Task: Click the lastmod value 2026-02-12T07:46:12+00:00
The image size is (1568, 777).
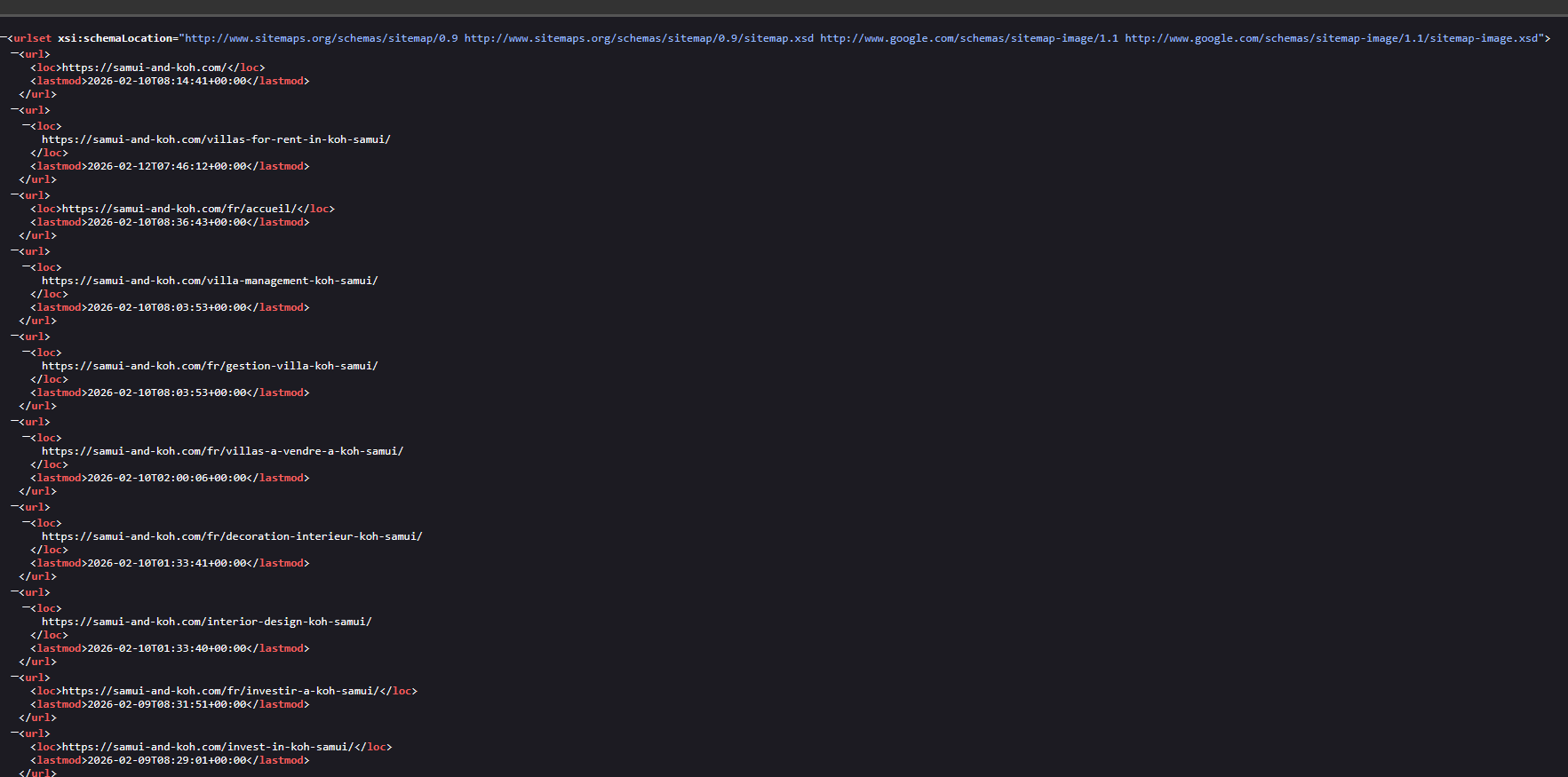Action: tap(167, 166)
